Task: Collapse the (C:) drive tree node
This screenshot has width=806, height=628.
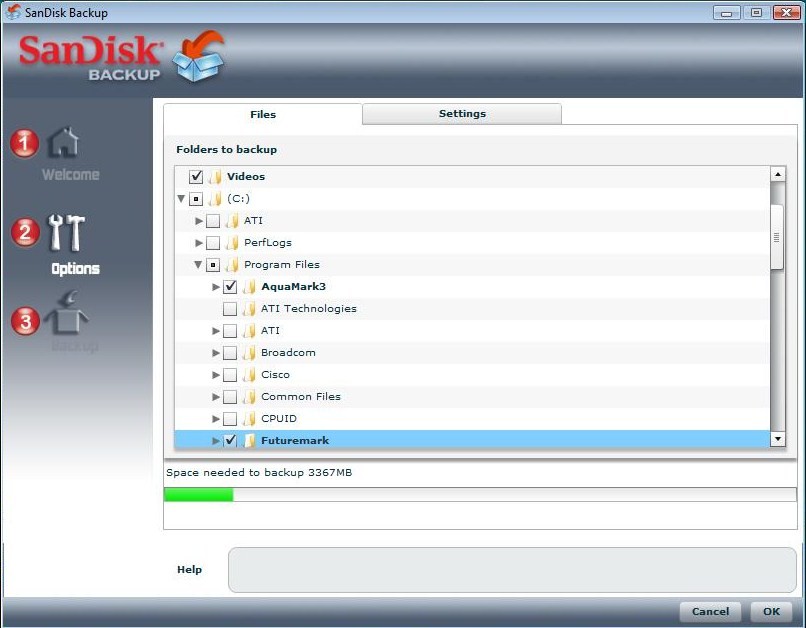Action: click(x=181, y=199)
